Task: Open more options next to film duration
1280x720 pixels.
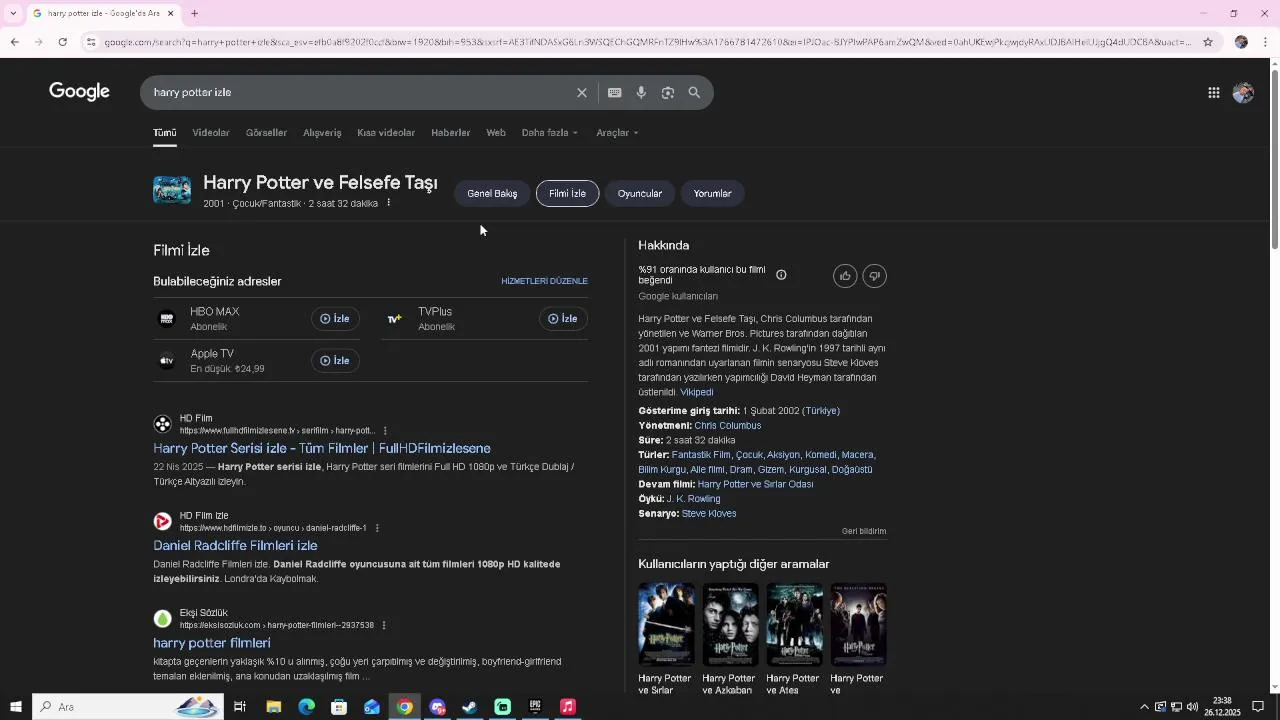Action: [x=389, y=203]
